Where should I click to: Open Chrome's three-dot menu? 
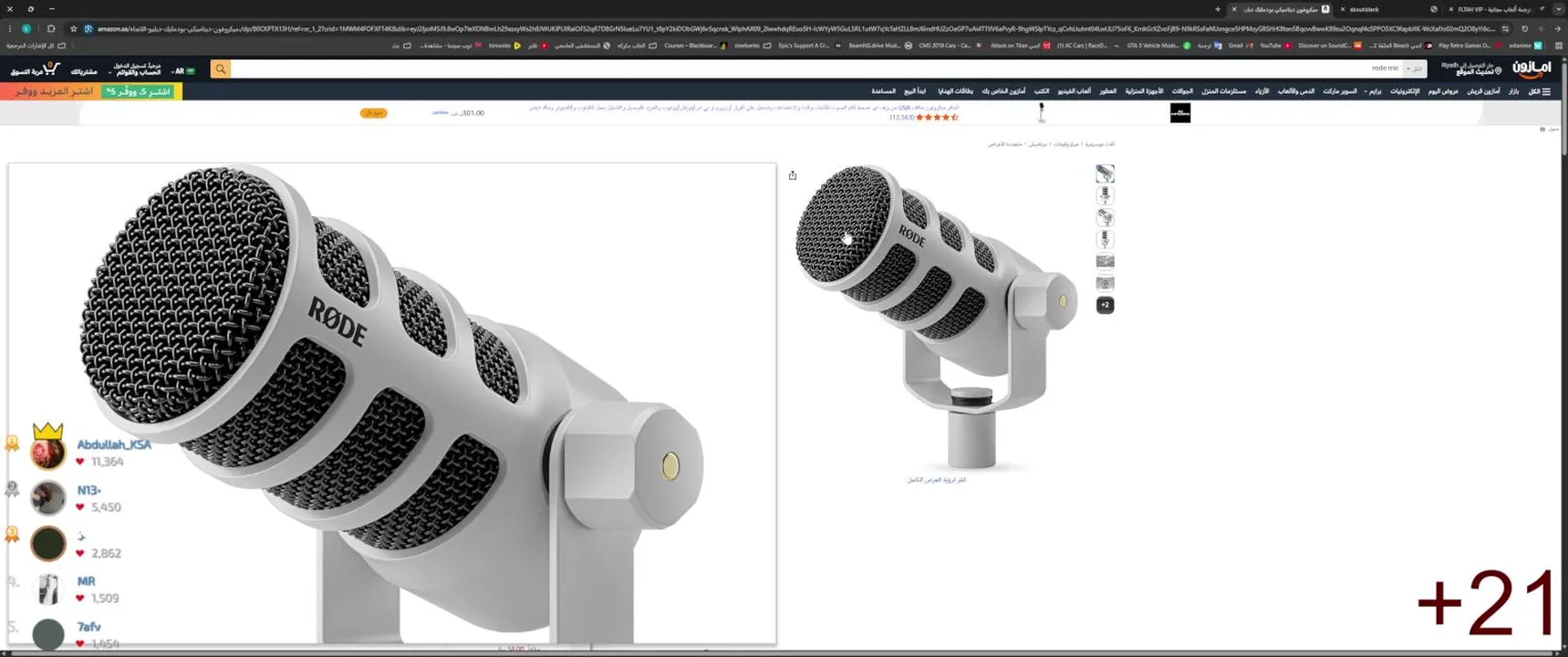(x=9, y=28)
